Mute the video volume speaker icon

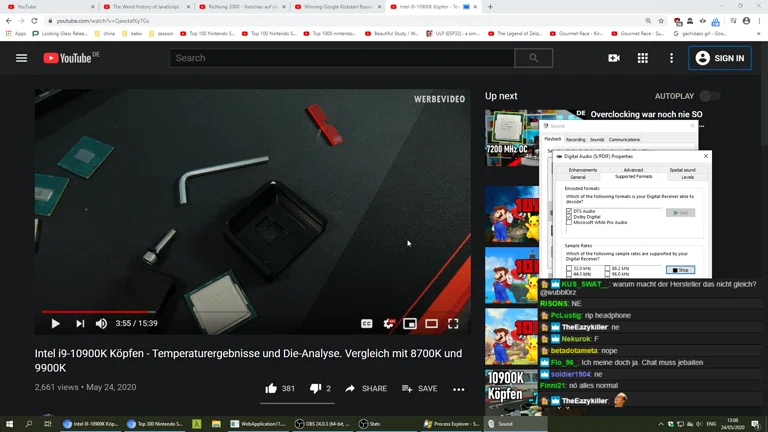pyautogui.click(x=101, y=323)
